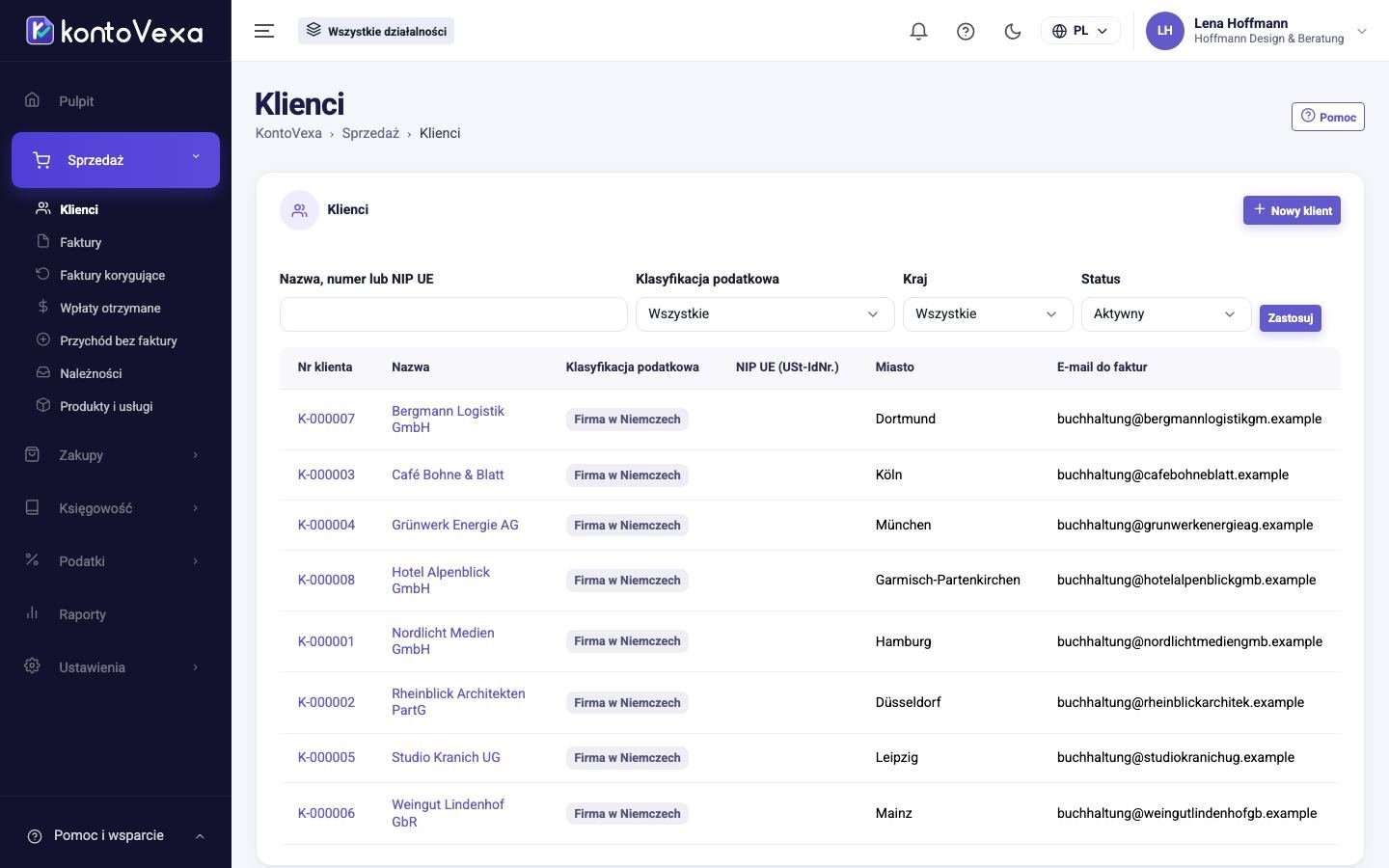Open the PL language selector
1389x868 pixels.
click(1080, 31)
